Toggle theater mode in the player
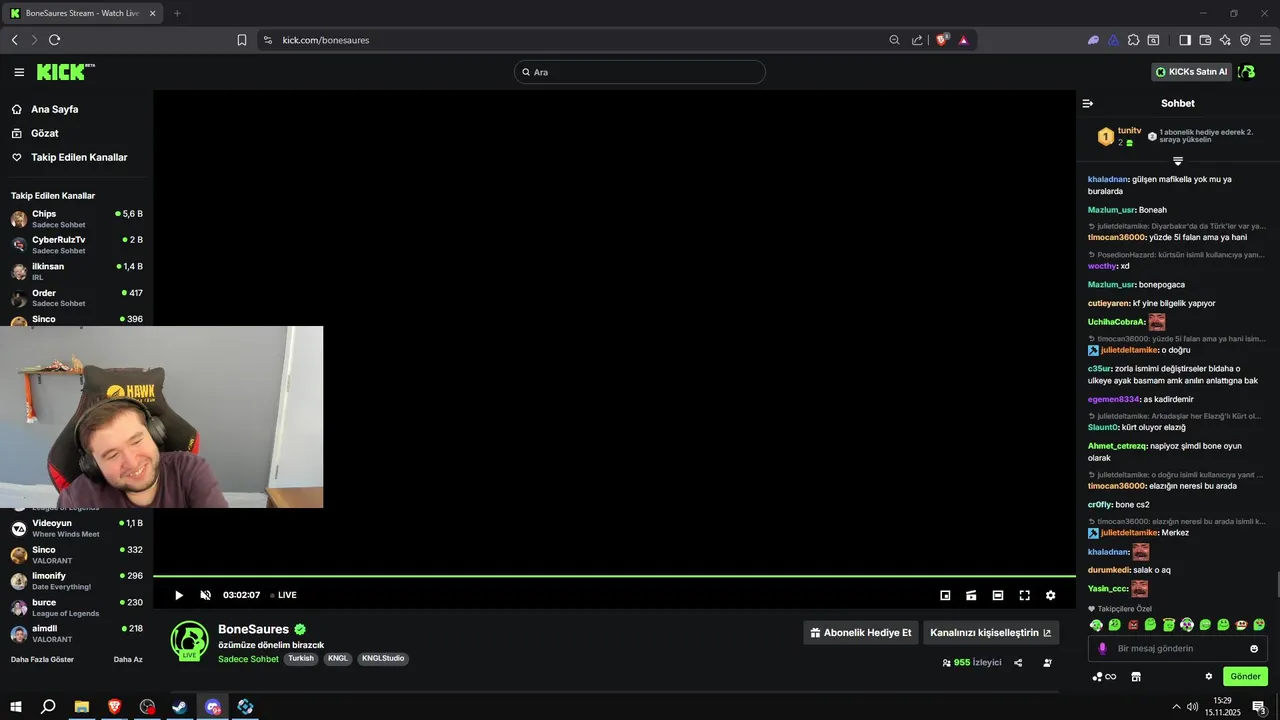1280x720 pixels. (998, 595)
